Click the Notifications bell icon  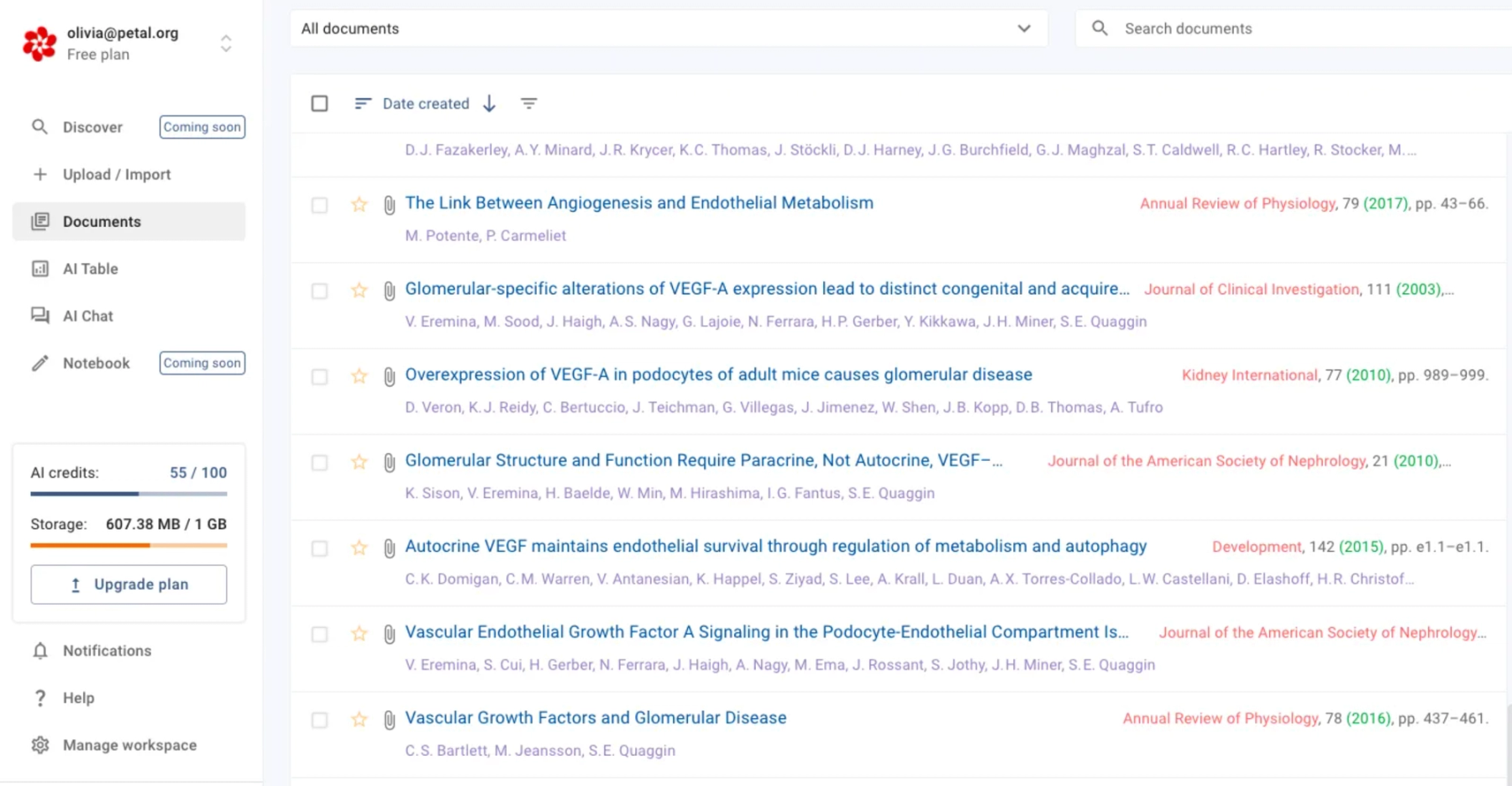tap(40, 651)
